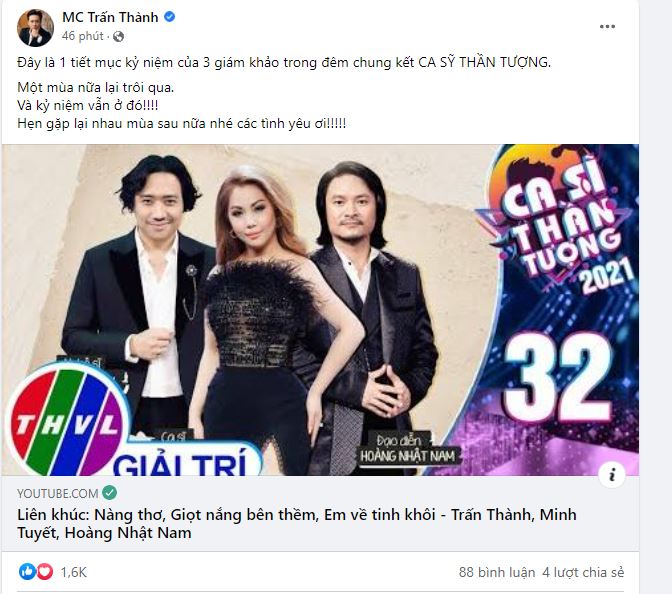View the 4 lượt chia sẻ shares
Image resolution: width=672 pixels, height=594 pixels.
click(583, 572)
